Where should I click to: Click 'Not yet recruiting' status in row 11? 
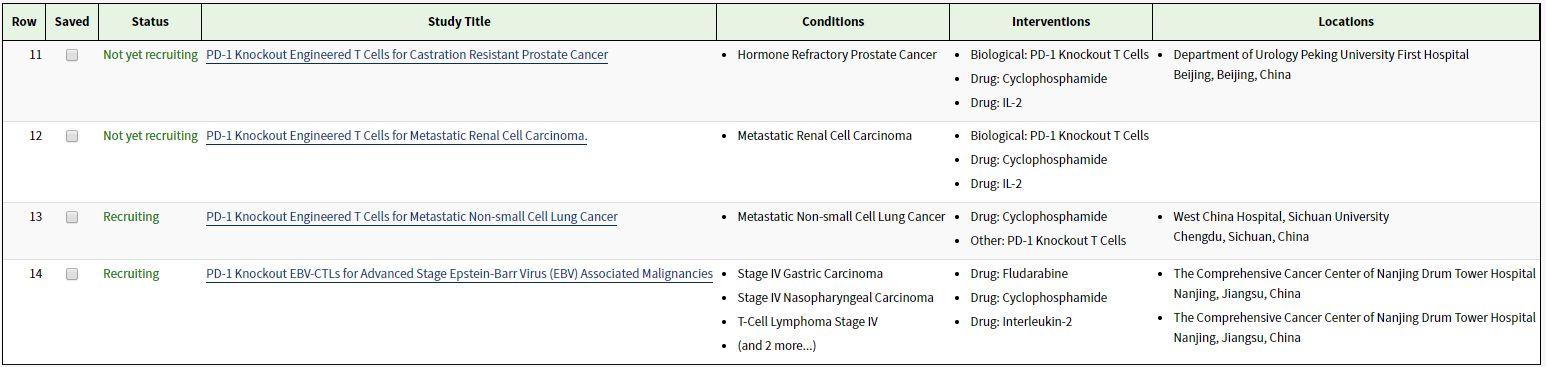click(x=150, y=55)
